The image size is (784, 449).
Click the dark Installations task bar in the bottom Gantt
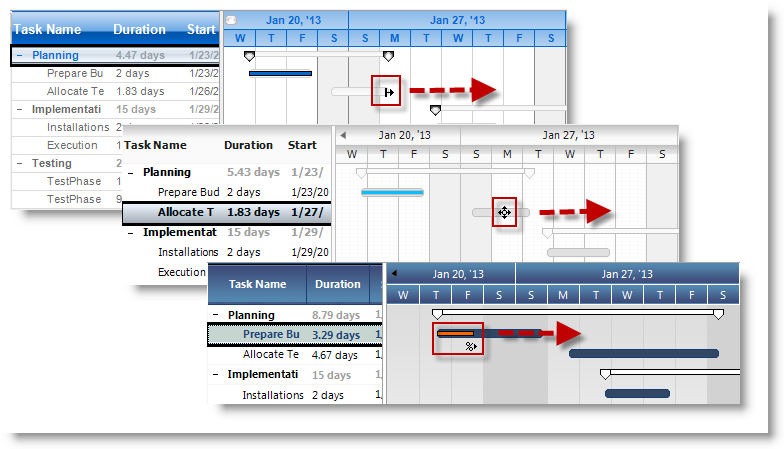(x=638, y=394)
